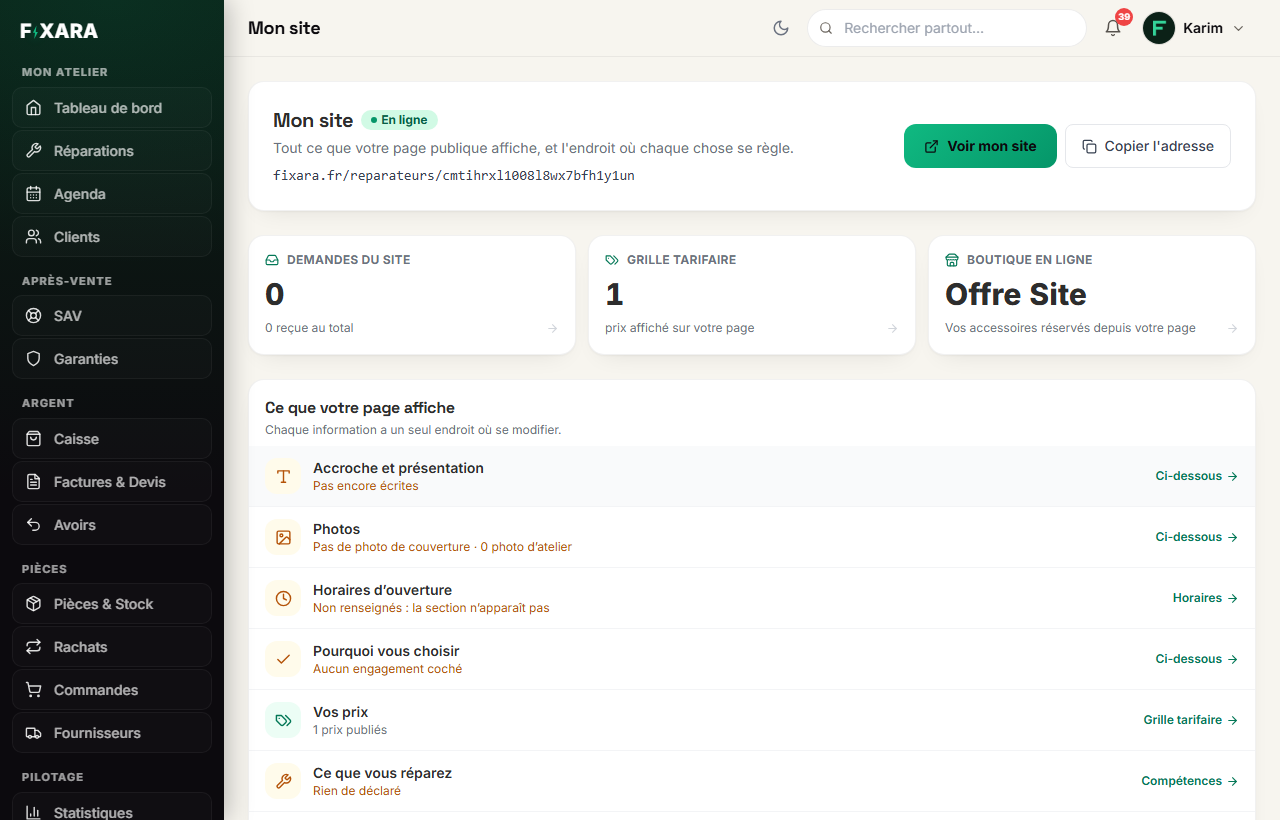This screenshot has height=820, width=1280.
Task: Click the Tableau de bord home icon
Action: (34, 108)
